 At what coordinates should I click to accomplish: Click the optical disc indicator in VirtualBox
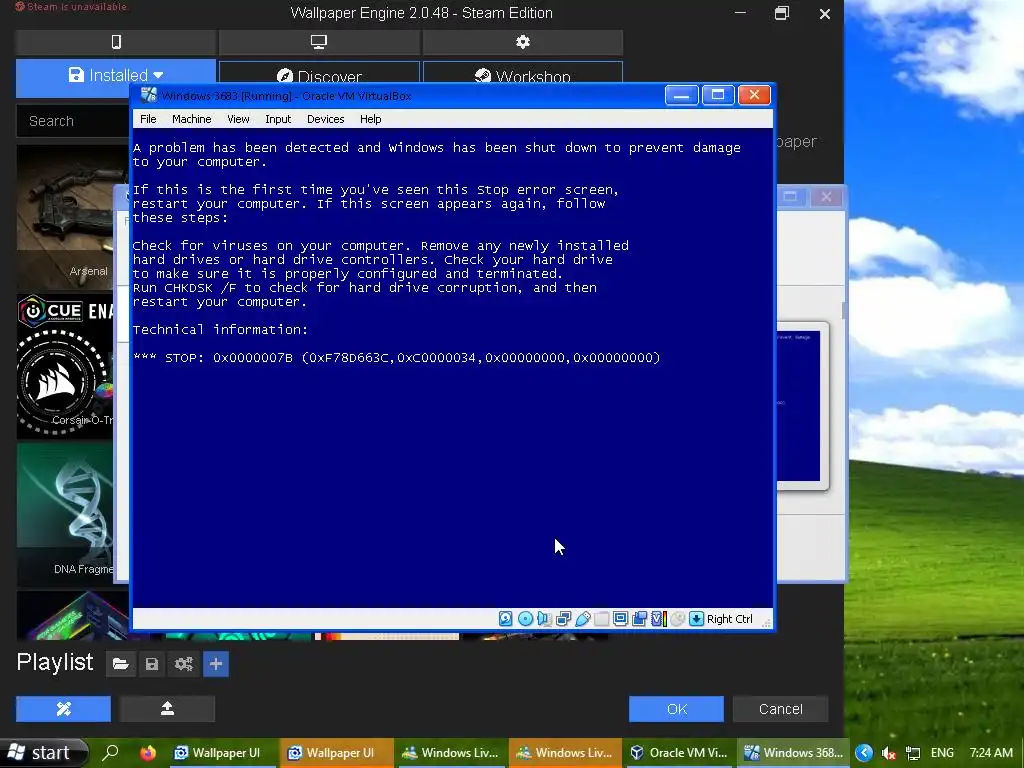pos(525,618)
